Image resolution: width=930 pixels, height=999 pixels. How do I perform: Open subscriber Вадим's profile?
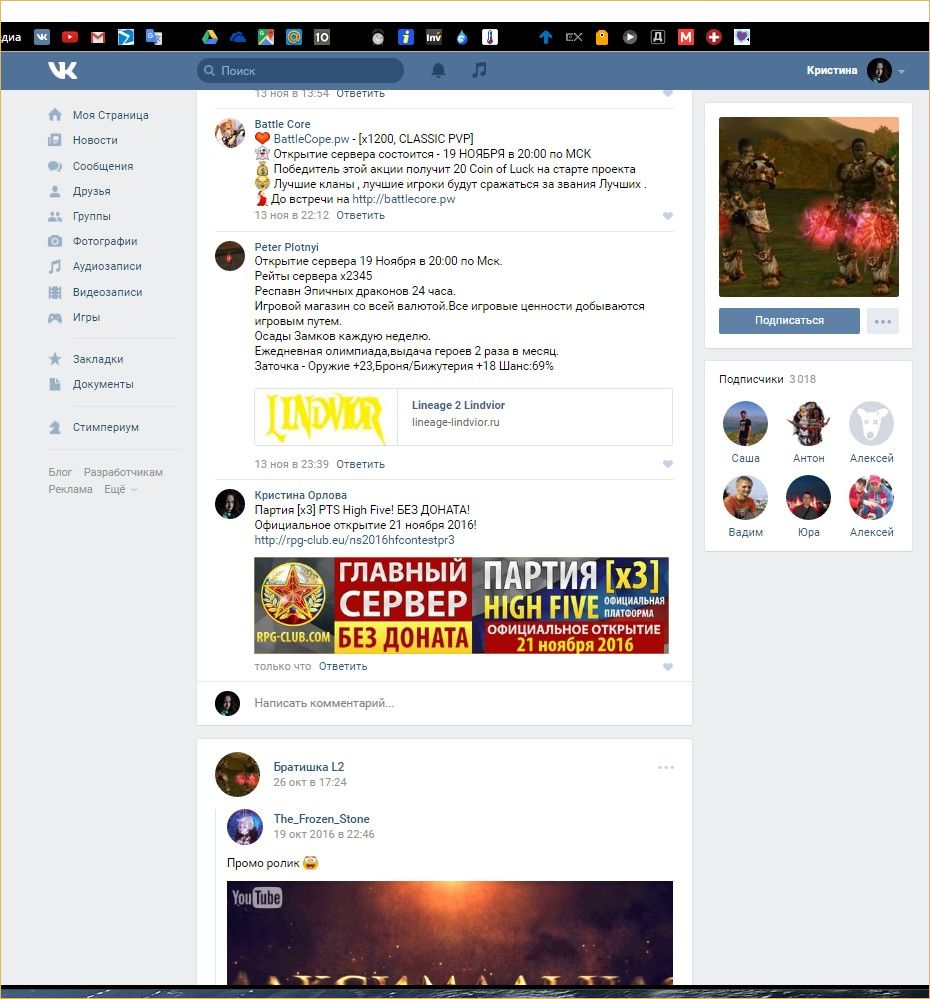745,497
